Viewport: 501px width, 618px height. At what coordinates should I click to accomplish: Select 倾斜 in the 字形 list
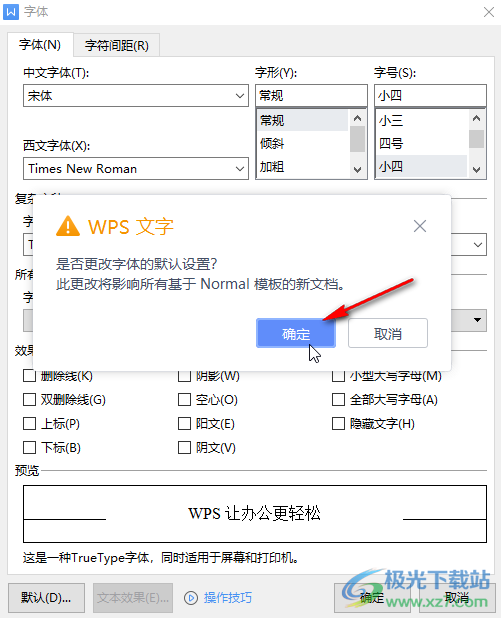pos(302,143)
